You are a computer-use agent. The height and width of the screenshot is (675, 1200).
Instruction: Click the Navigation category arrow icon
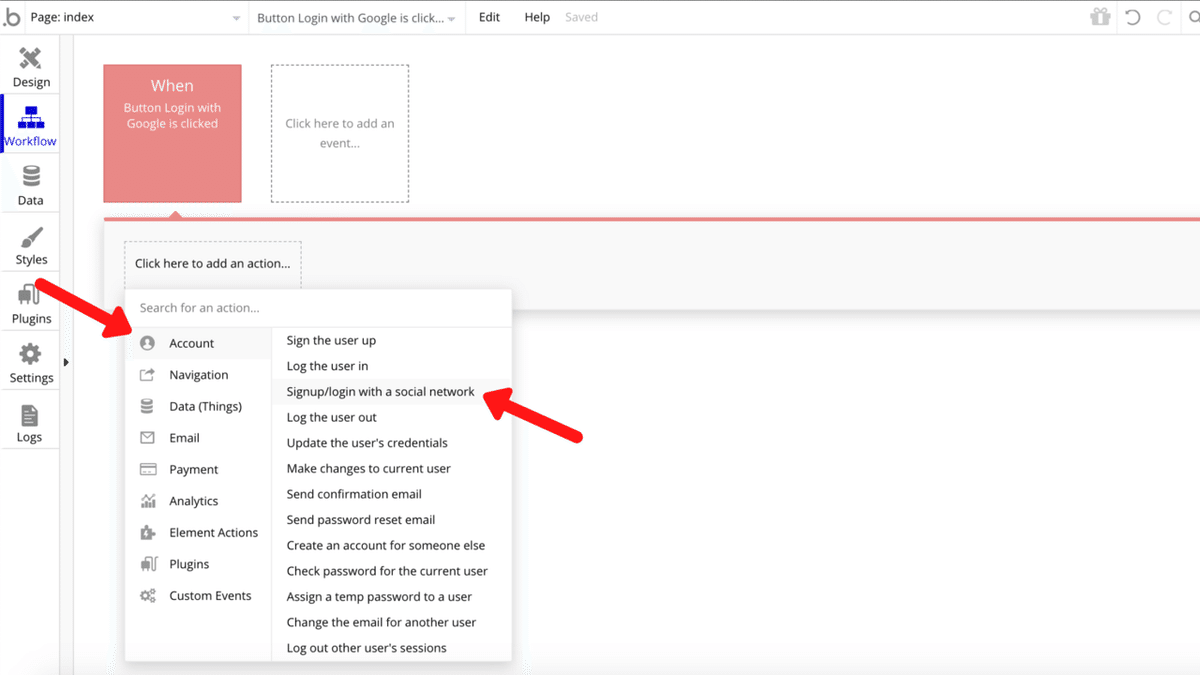(148, 375)
